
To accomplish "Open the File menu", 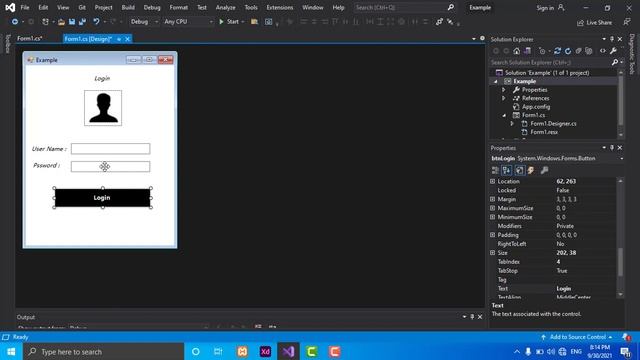I will tap(25, 7).
